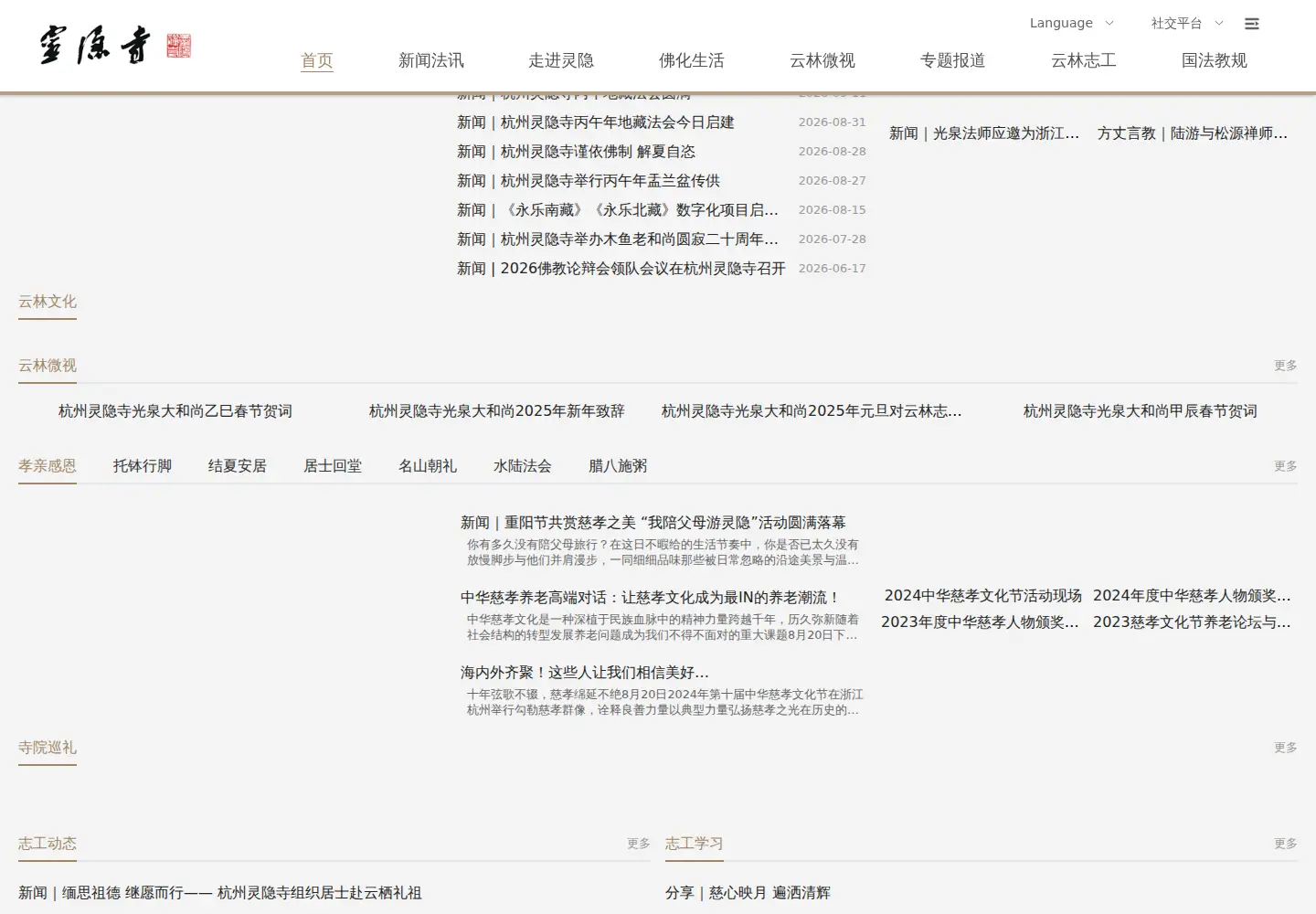Click 更多 beside the 孝亲感恩 tabs
The height and width of the screenshot is (914, 1316).
point(1286,466)
